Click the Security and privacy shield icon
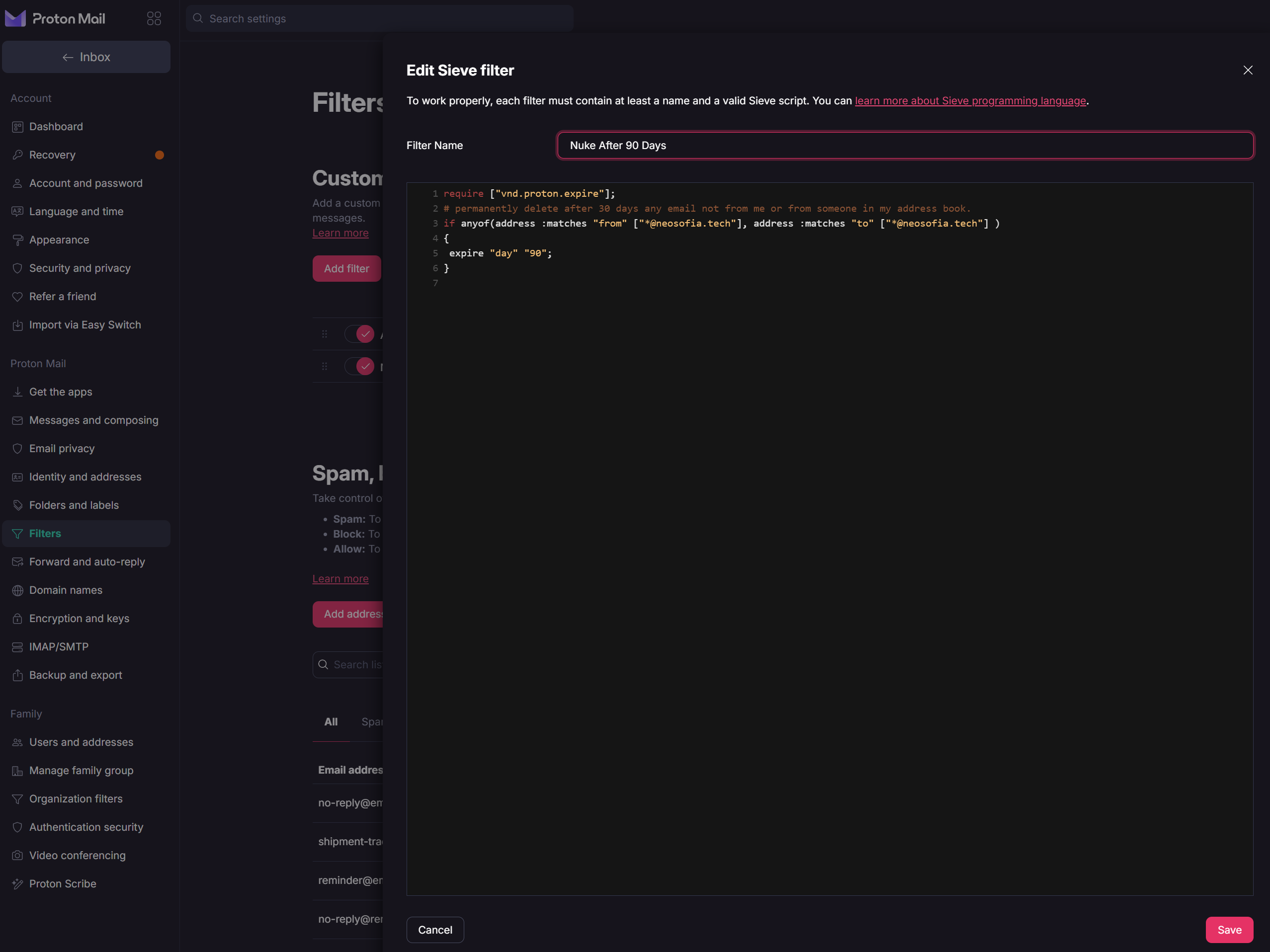The height and width of the screenshot is (952, 1270). tap(18, 268)
